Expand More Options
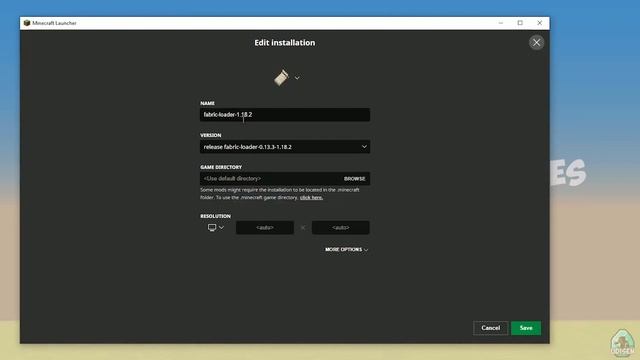Screen dimensions: 640x360 tap(347, 249)
